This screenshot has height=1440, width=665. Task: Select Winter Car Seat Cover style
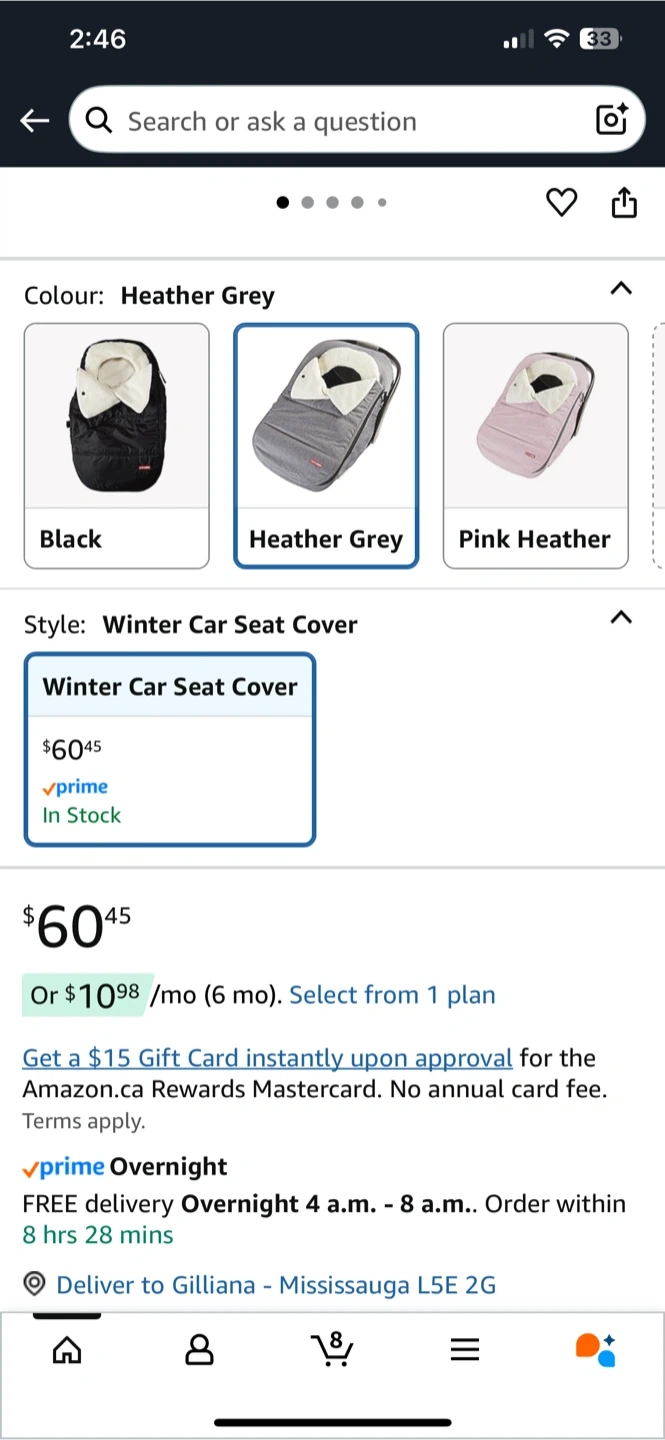pyautogui.click(x=170, y=749)
